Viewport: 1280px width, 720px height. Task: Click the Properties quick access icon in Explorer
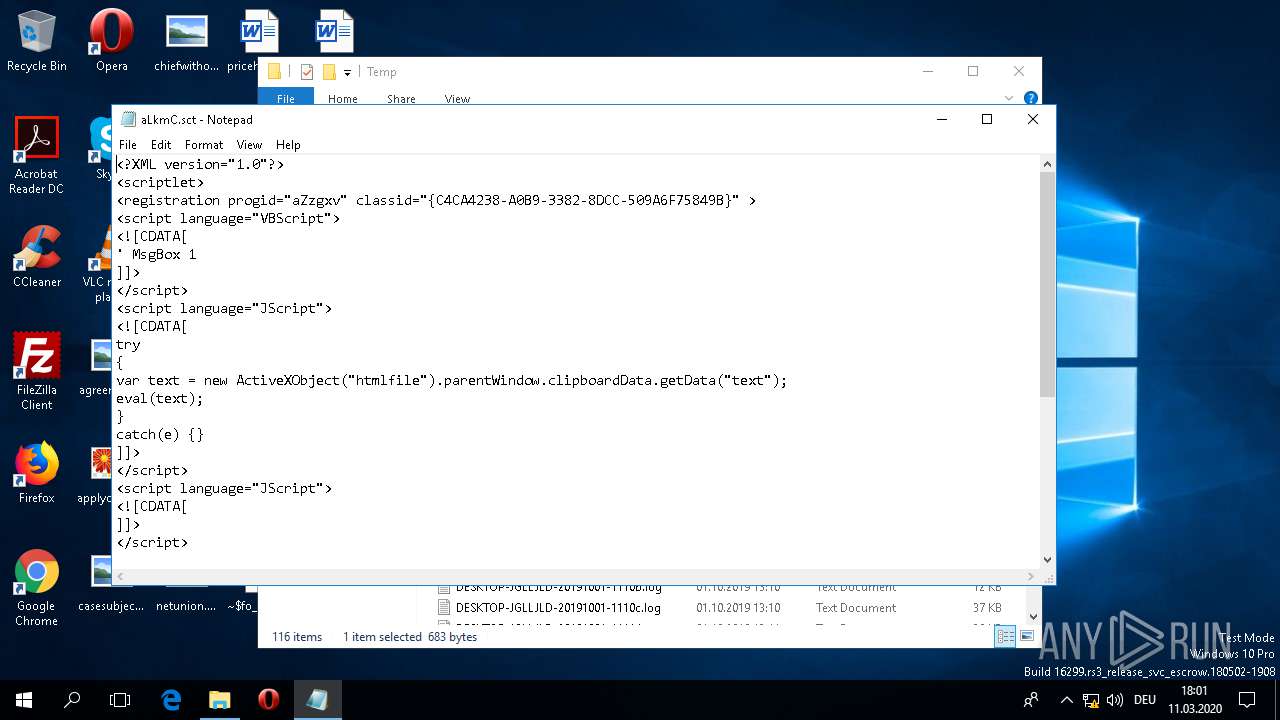(307, 72)
